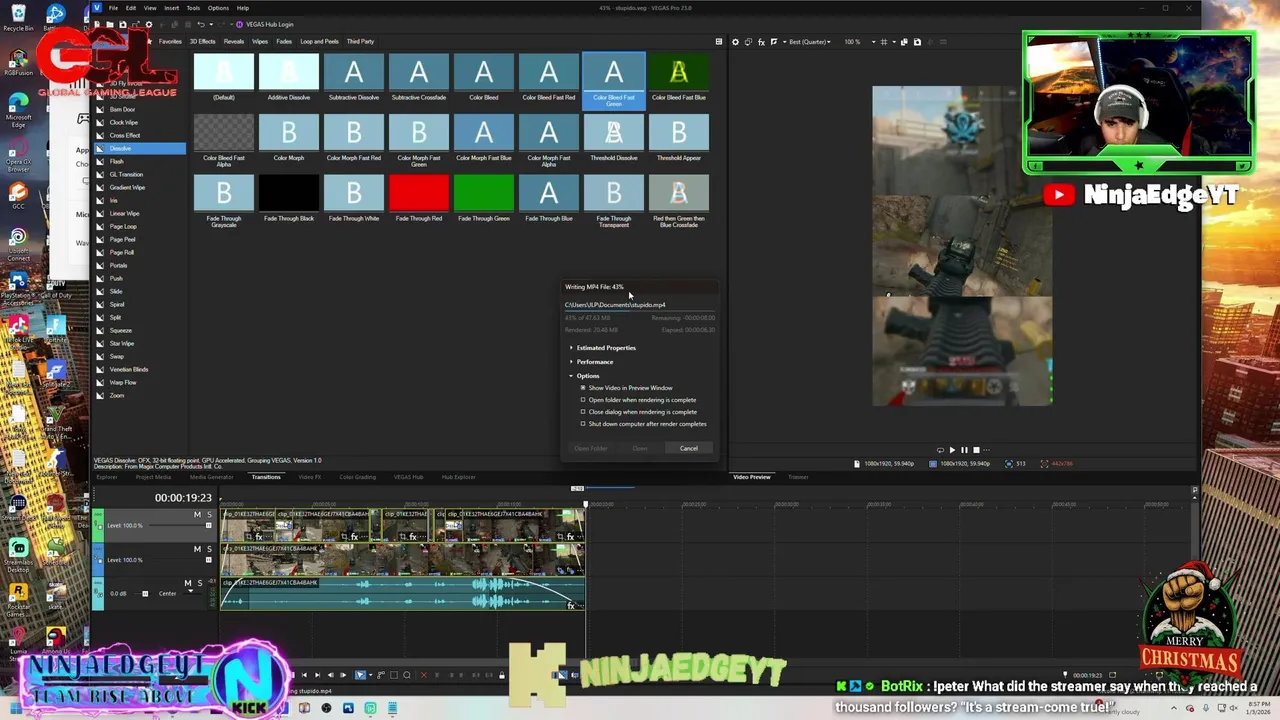Click Pause in video preview
This screenshot has height=720, width=1280.
coord(964,450)
